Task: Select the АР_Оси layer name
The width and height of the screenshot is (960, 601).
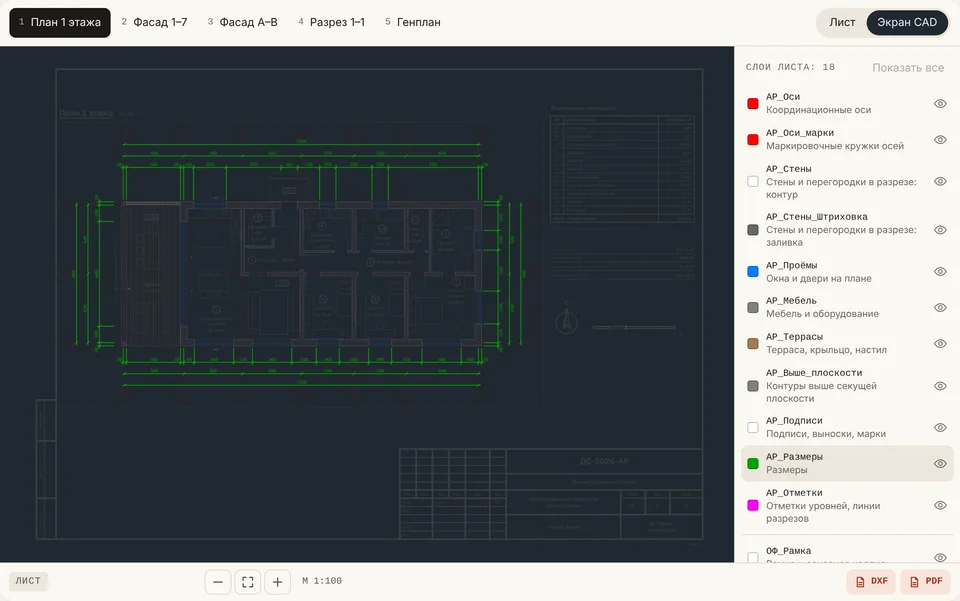Action: [783, 97]
